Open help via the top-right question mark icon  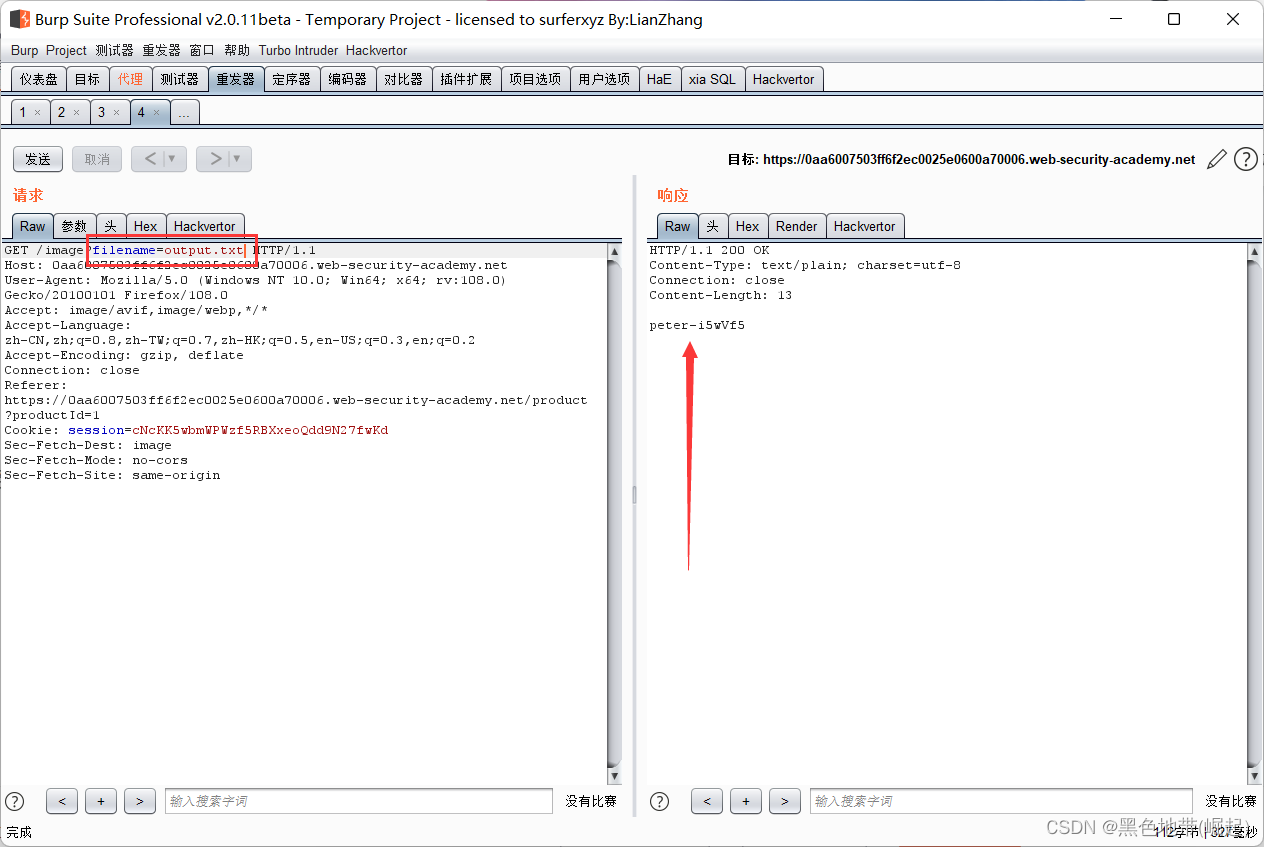click(x=1245, y=159)
